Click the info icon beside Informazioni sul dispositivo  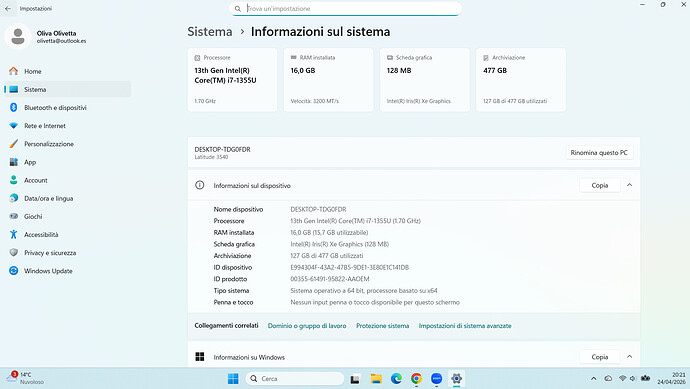(x=199, y=185)
